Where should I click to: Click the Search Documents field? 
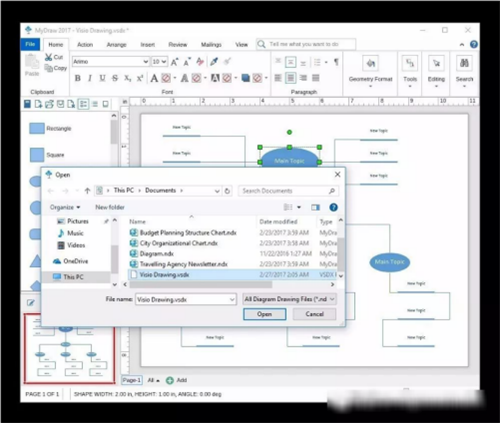tap(289, 191)
